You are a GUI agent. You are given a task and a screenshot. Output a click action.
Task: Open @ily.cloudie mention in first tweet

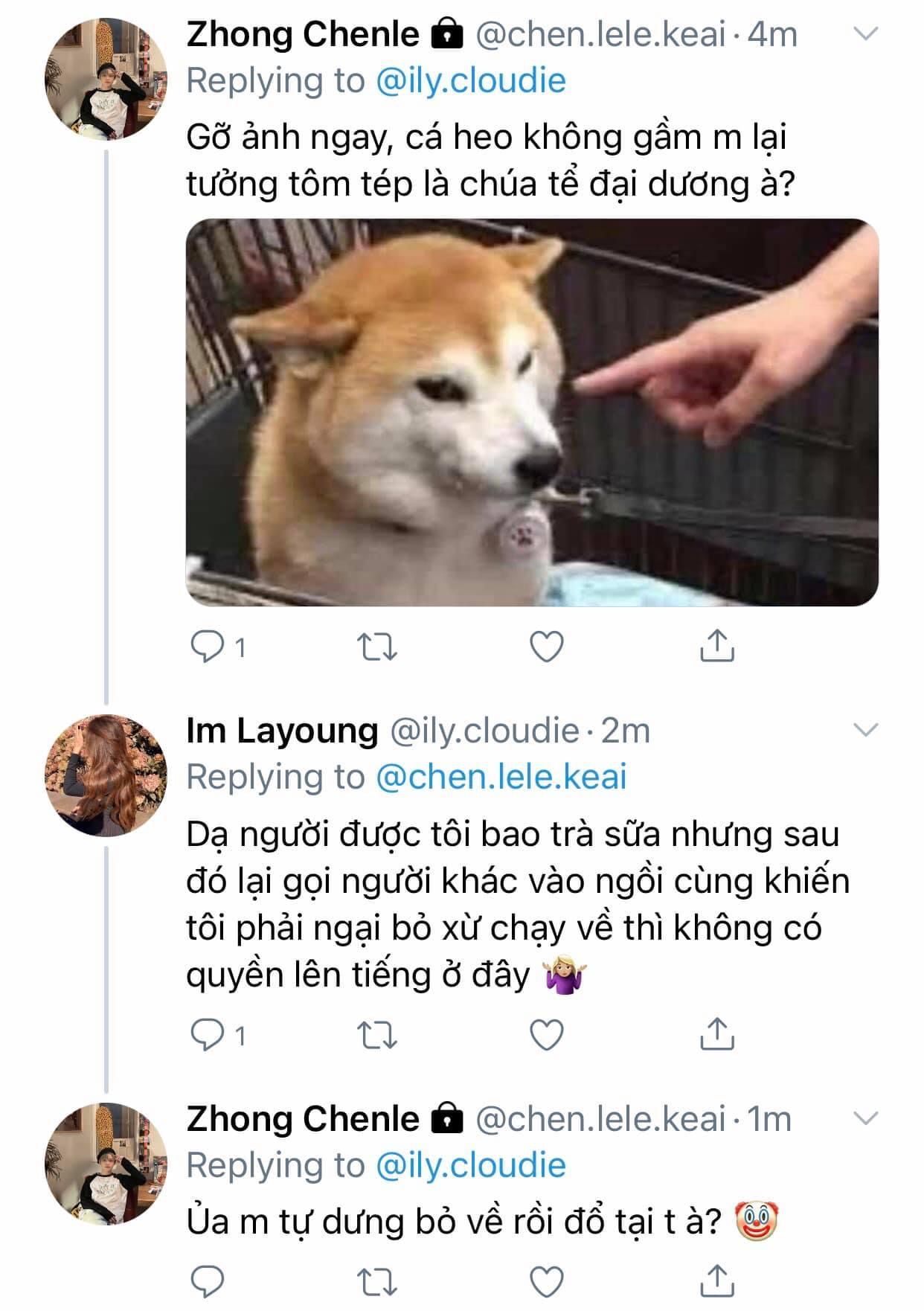[x=470, y=80]
